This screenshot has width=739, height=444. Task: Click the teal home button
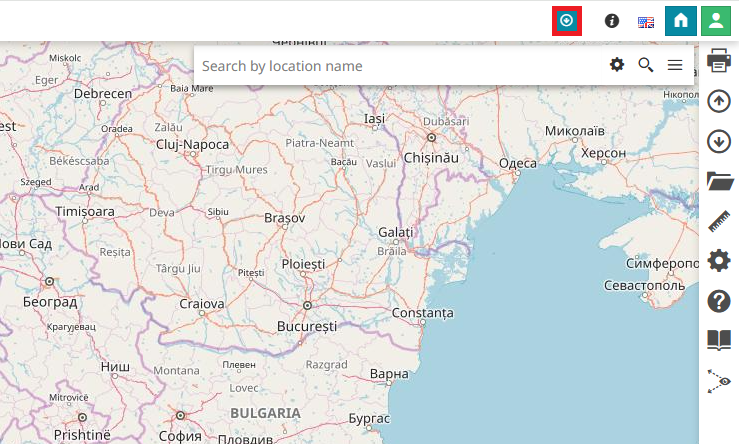(680, 21)
